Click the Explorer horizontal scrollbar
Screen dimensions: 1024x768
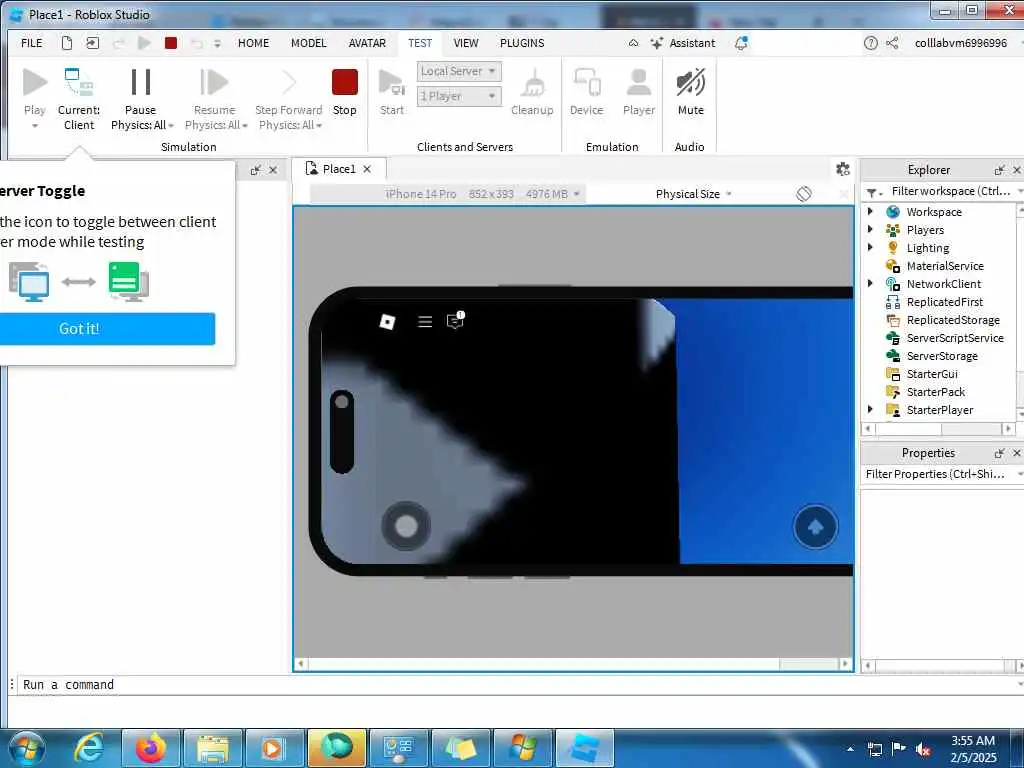tap(938, 429)
